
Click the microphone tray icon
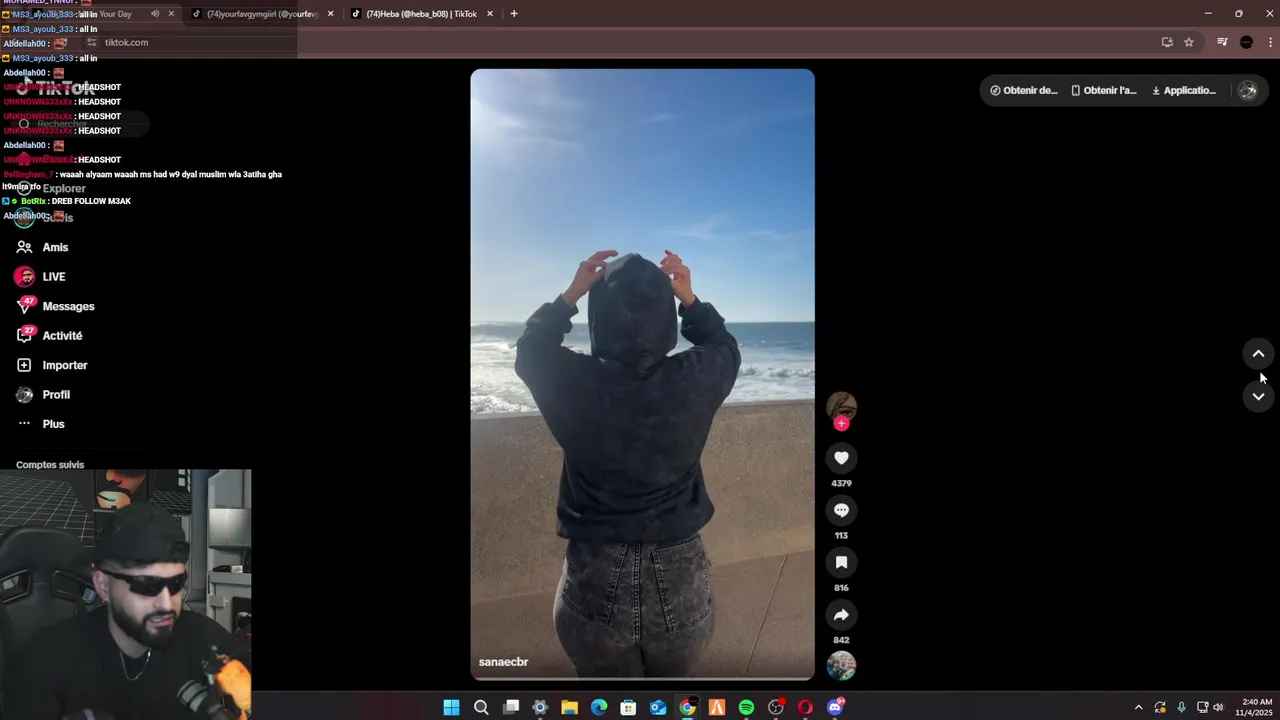tap(1181, 708)
